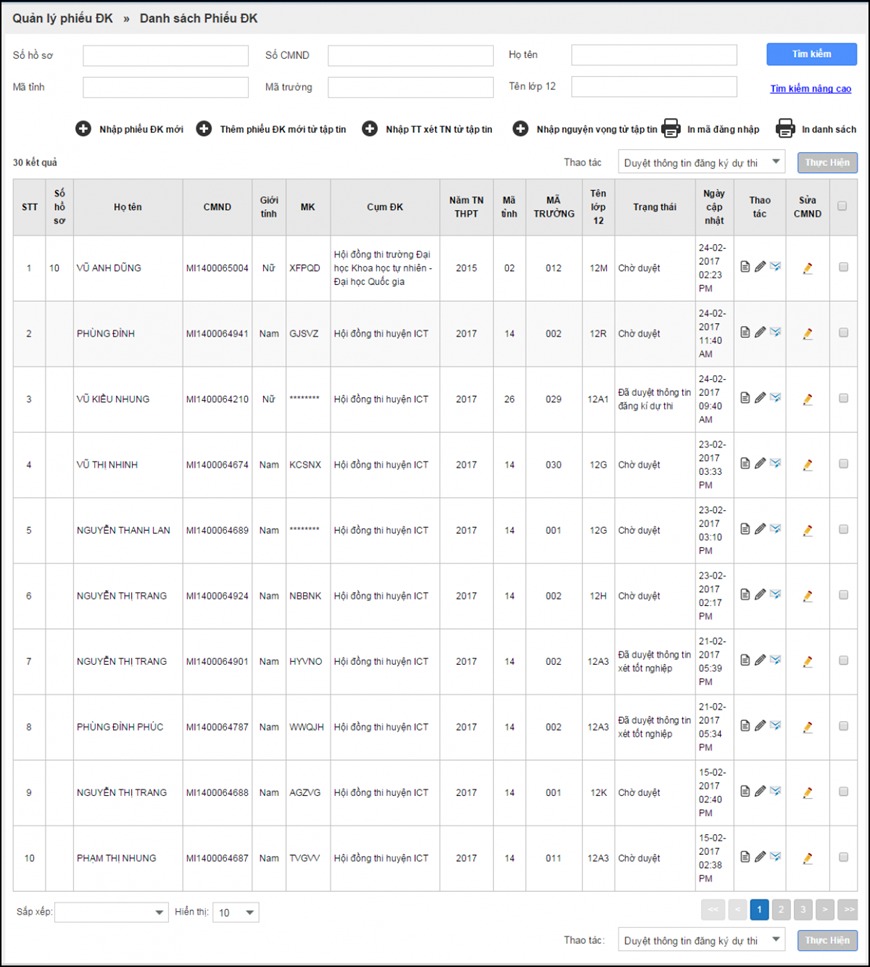The image size is (870, 967).
Task: Open the top Thao tác dropdown
Action: pyautogui.click(x=701, y=162)
